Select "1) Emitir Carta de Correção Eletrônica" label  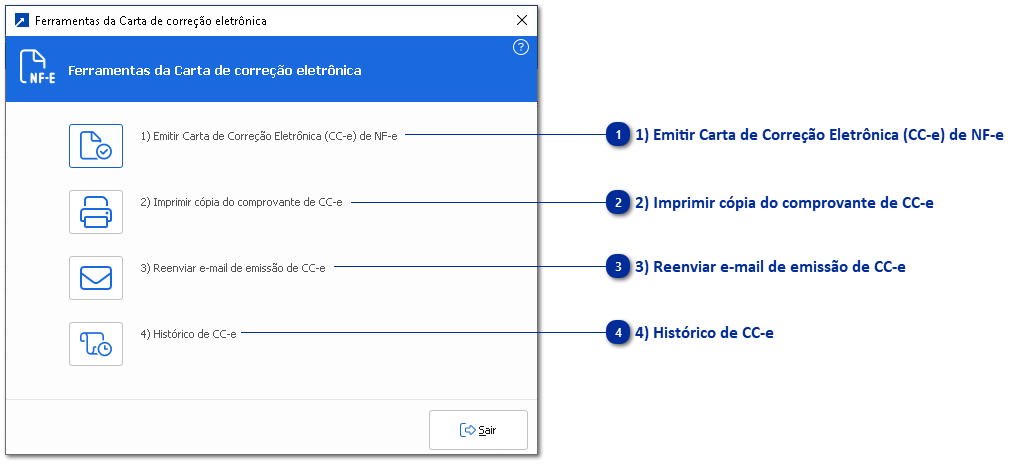pyautogui.click(x=269, y=135)
